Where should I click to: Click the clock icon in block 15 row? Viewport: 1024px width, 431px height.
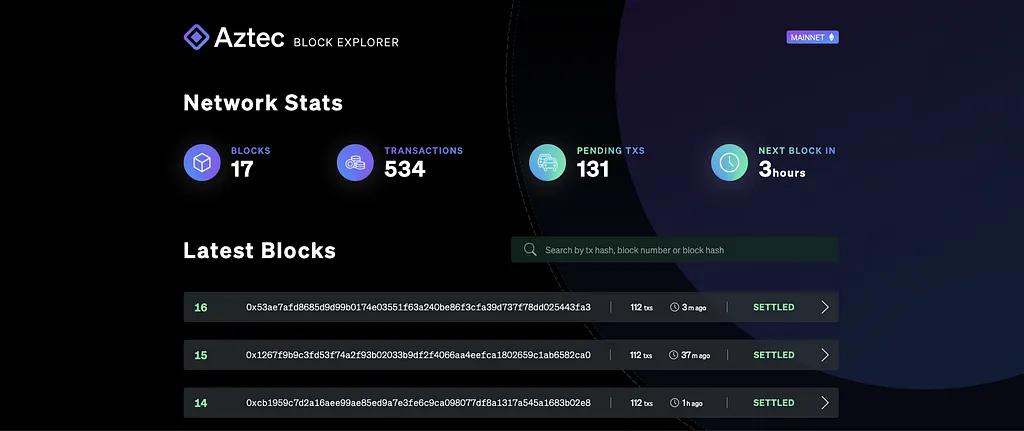(673, 355)
